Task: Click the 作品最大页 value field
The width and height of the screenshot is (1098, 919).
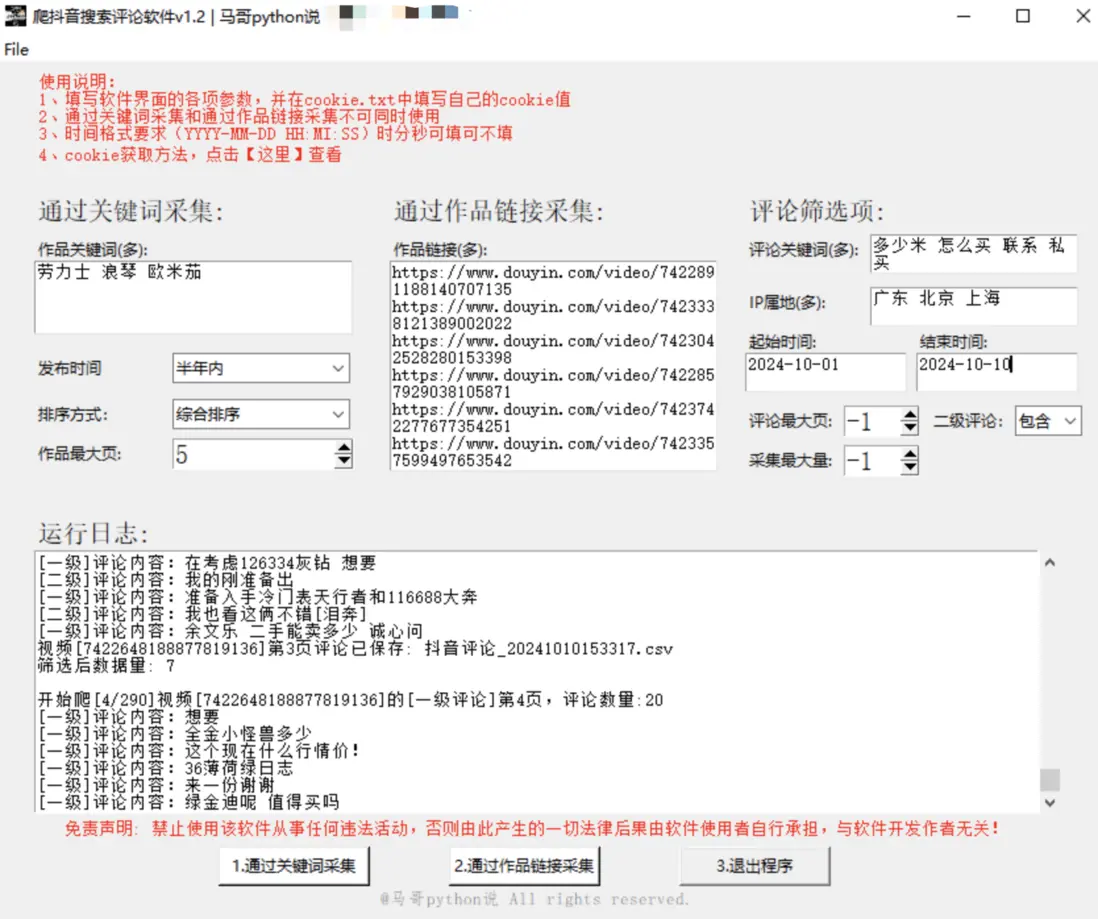Action: 253,455
